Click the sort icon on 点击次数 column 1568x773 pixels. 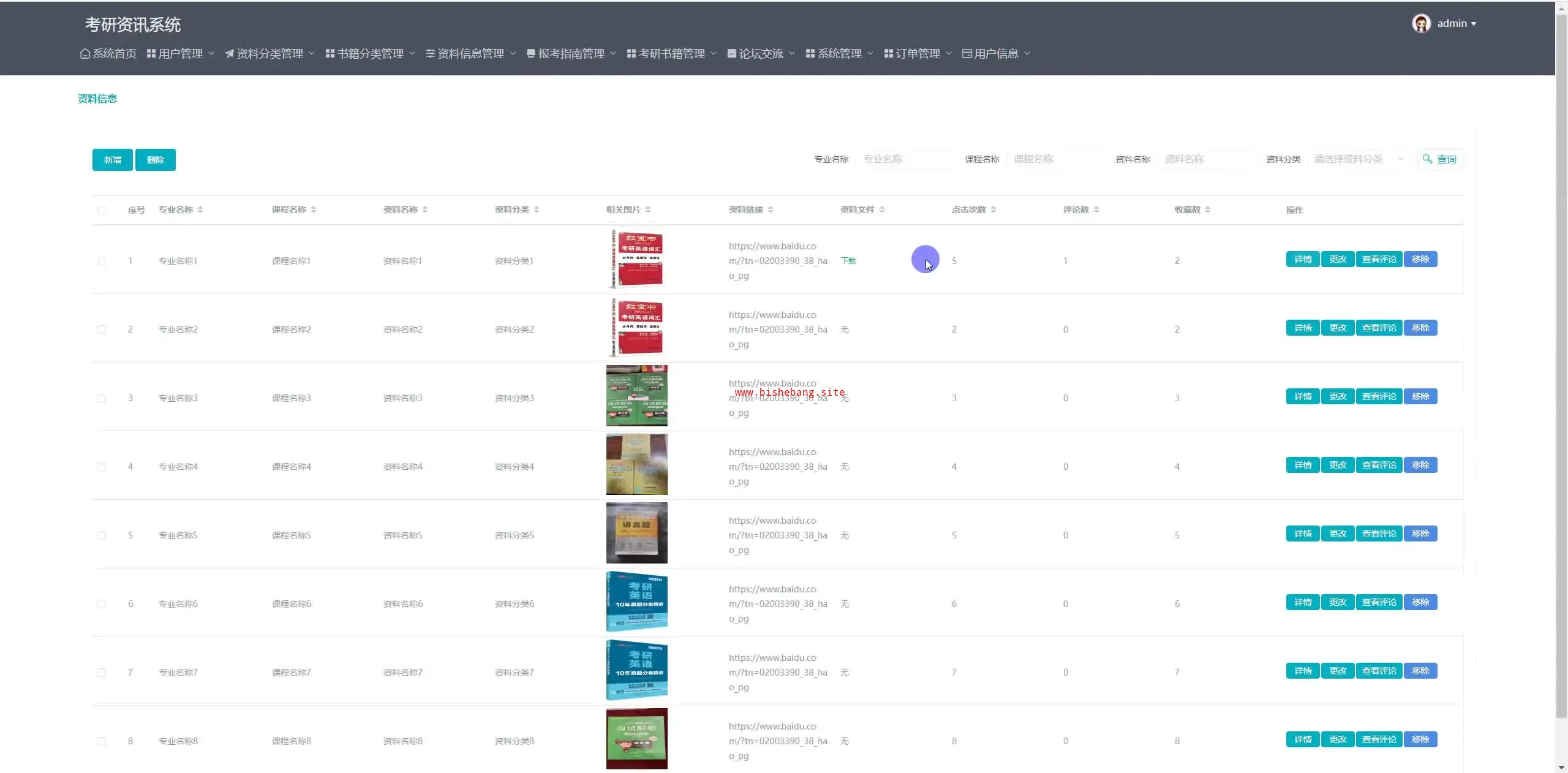click(993, 209)
